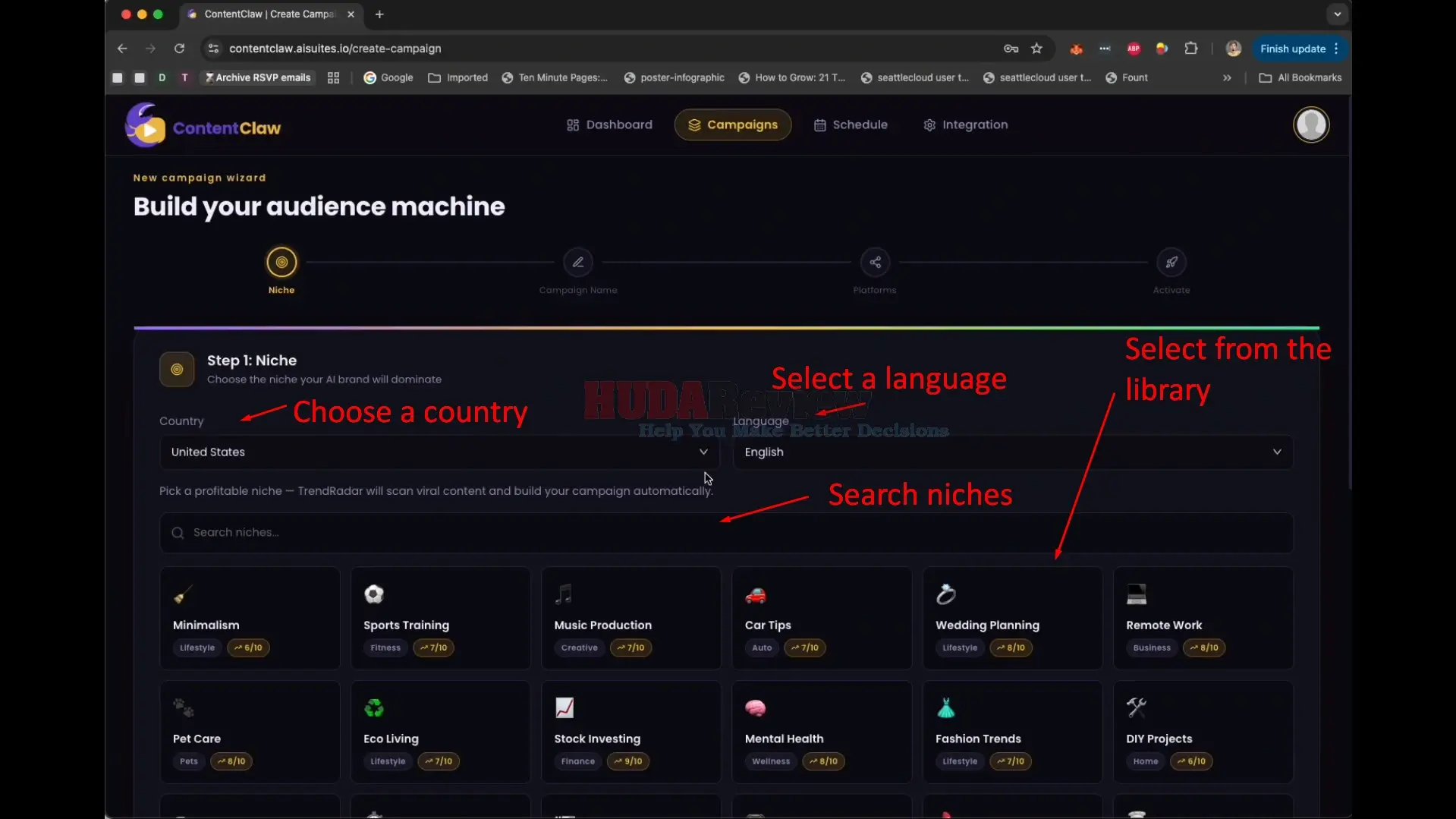Click the 9/10 score on Stock Investing
This screenshot has width=1456, height=819.
click(628, 761)
